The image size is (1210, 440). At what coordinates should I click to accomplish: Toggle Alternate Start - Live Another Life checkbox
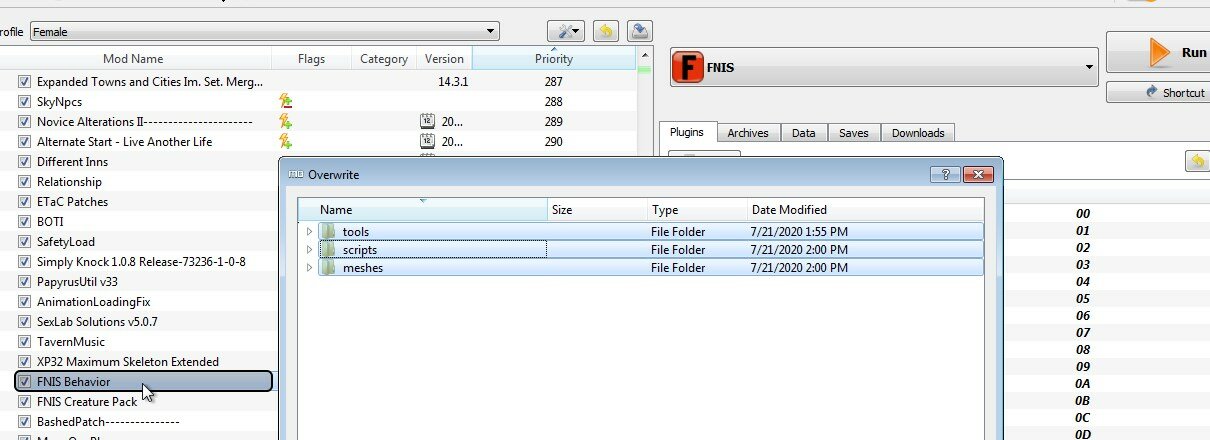point(24,141)
